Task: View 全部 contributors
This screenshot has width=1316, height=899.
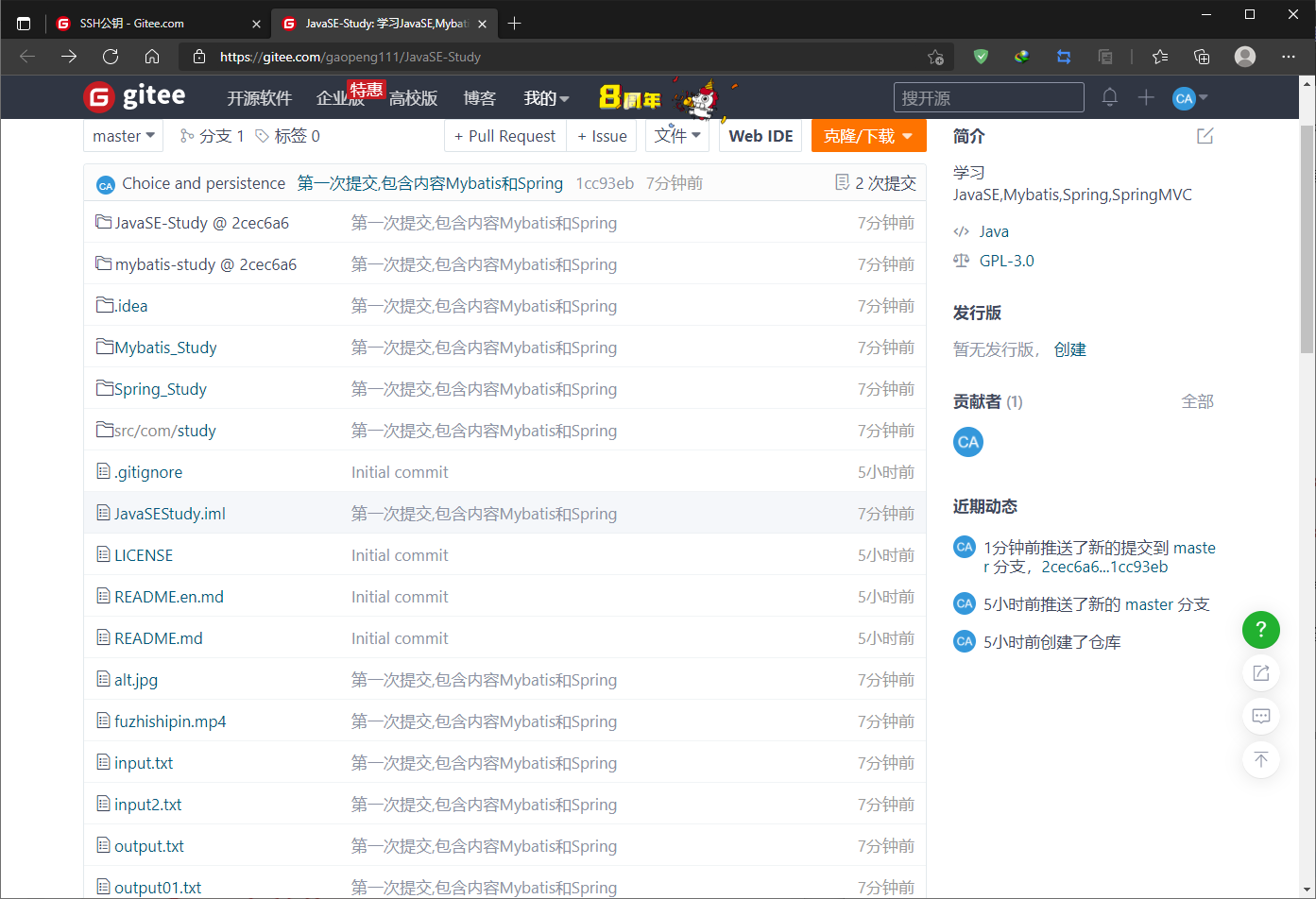Action: (x=1198, y=401)
